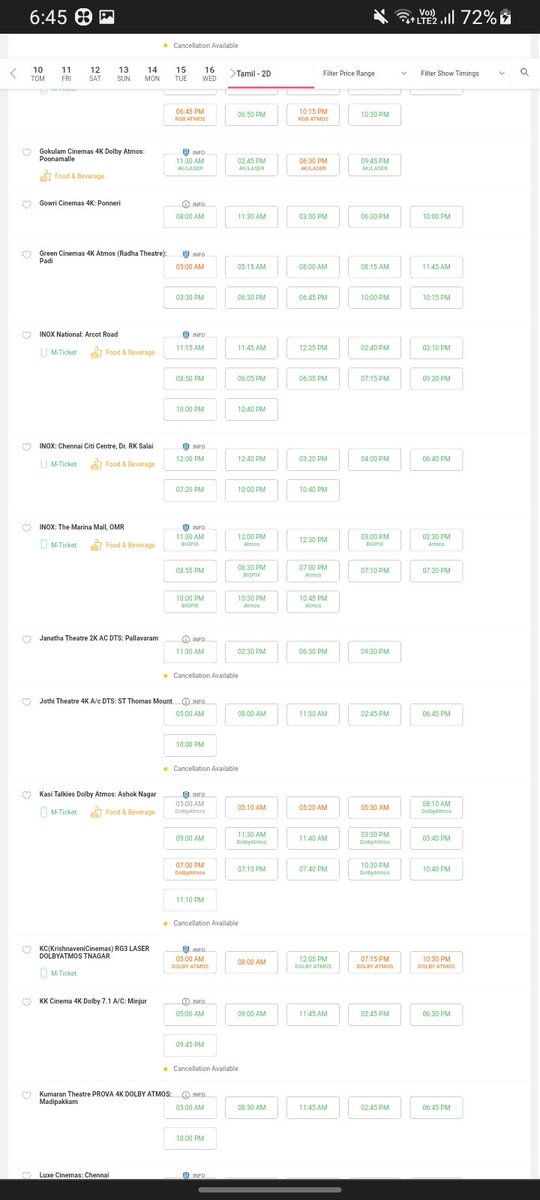
Task: Tap the mute icon in status bar
Action: tap(380, 17)
